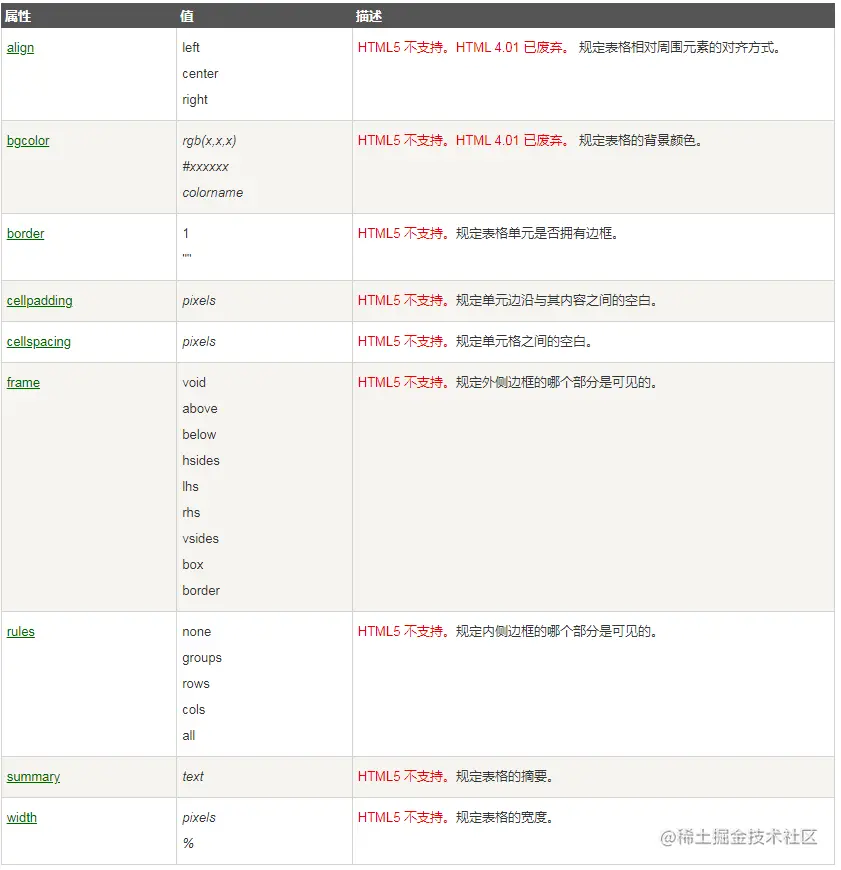The image size is (841, 870).
Task: Click the value '1' in border row
Action: [x=186, y=234]
